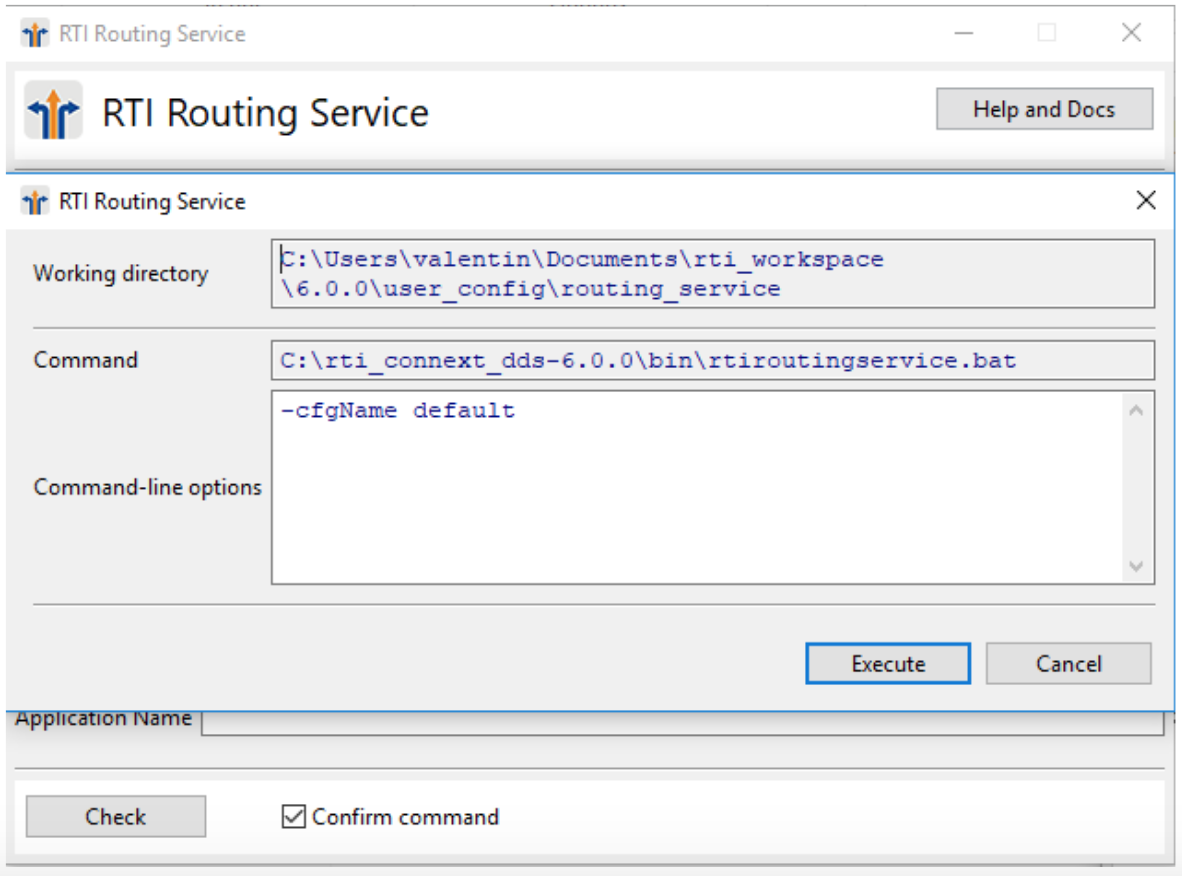Click the dialog title bar RTI icon

[35, 201]
